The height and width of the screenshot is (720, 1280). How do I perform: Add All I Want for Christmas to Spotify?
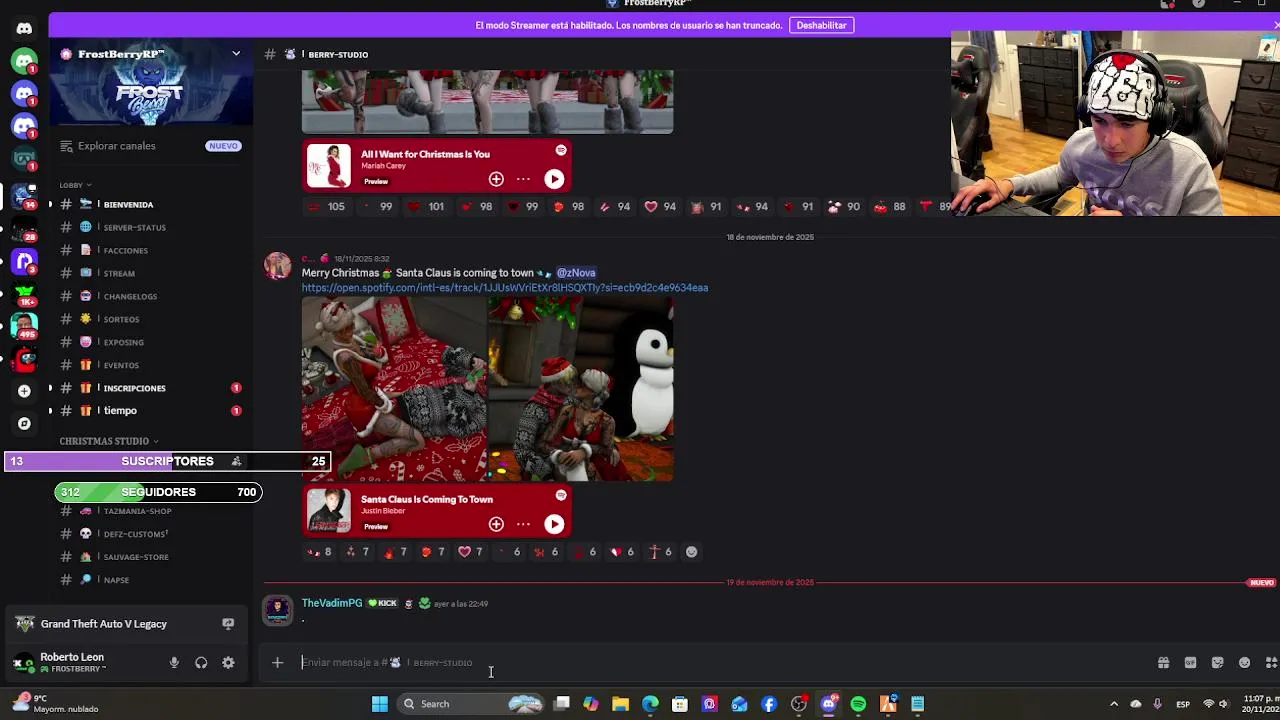[496, 179]
